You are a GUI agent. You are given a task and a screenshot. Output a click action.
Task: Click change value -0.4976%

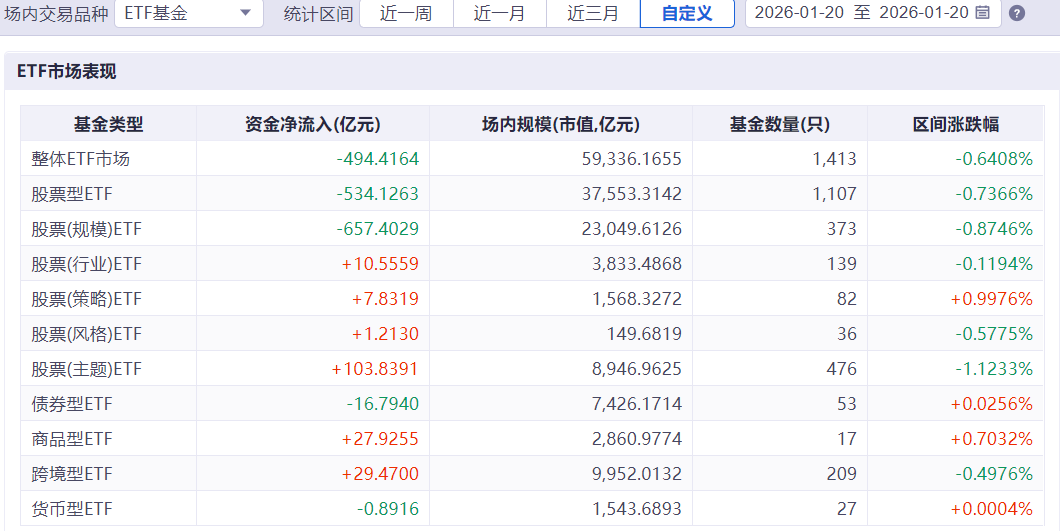[994, 474]
